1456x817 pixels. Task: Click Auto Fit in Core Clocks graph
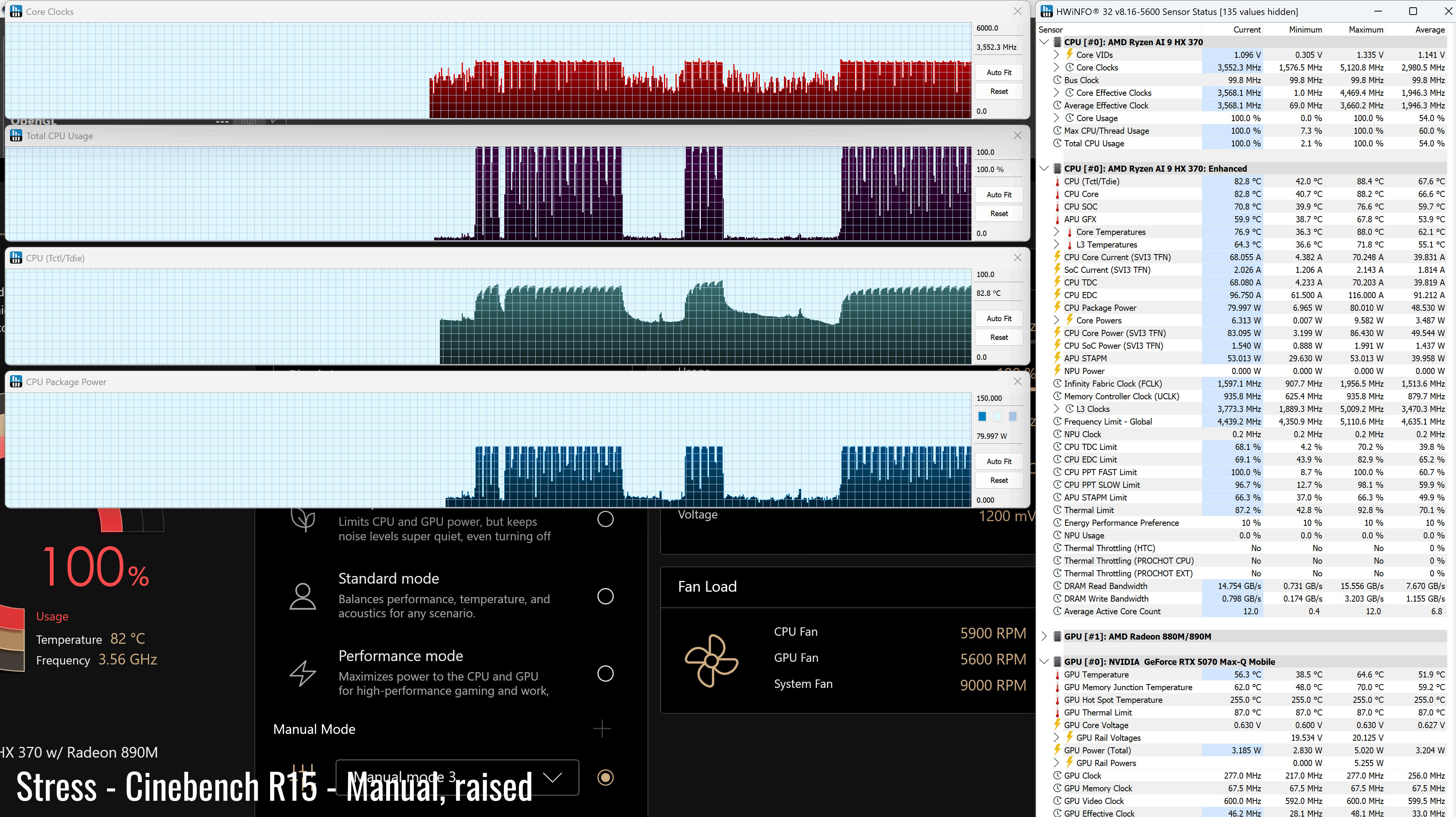pos(999,72)
